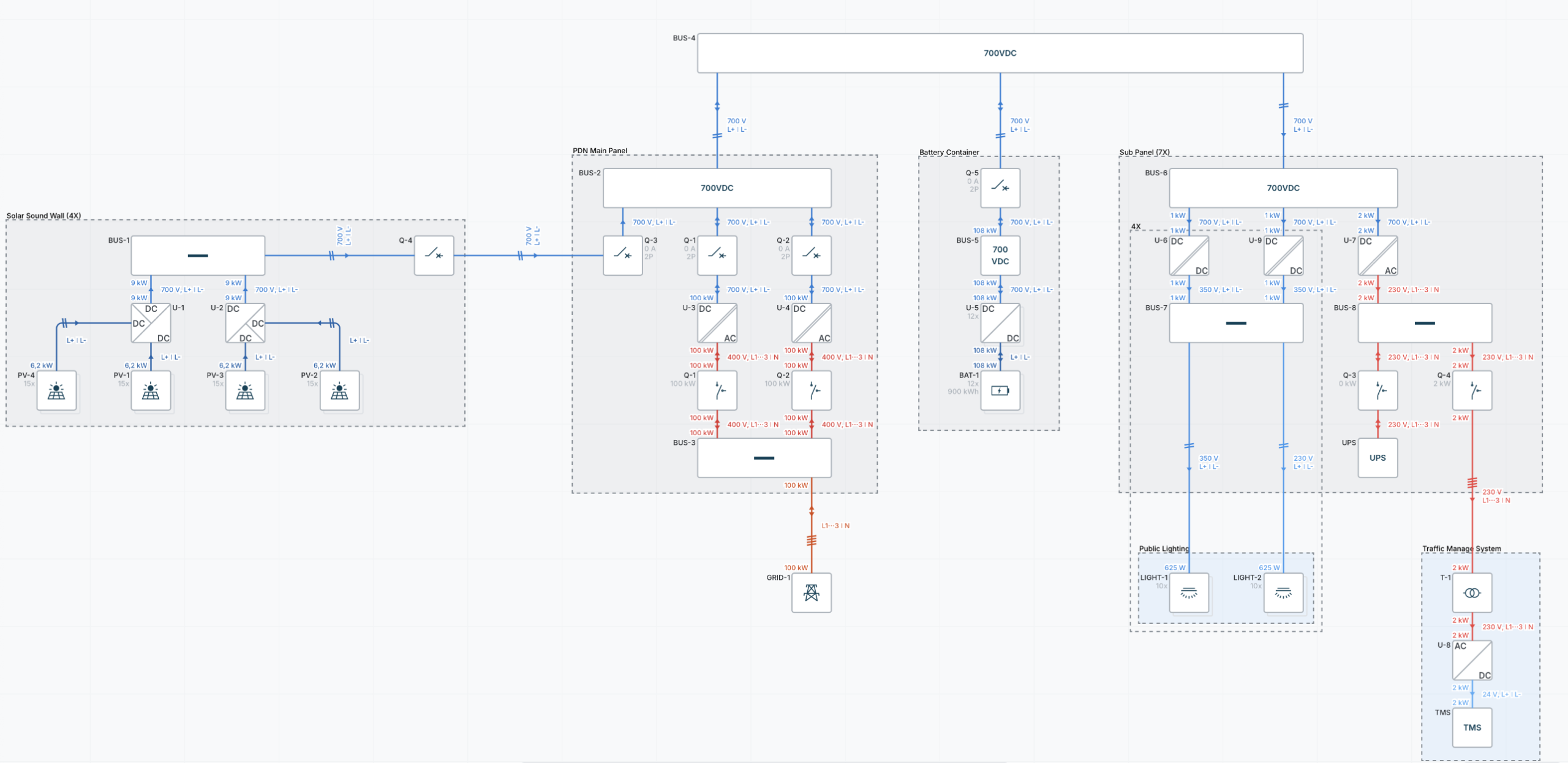Screen dimensions: 1568x763
Task: Select the T-1 transformer symbol
Action: click(x=1472, y=593)
